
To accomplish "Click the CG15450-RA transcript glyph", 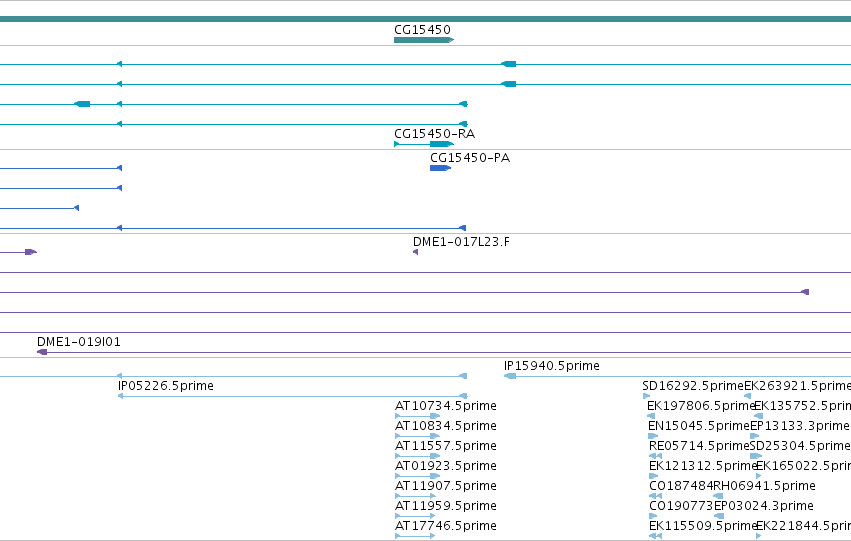I will coord(424,144).
